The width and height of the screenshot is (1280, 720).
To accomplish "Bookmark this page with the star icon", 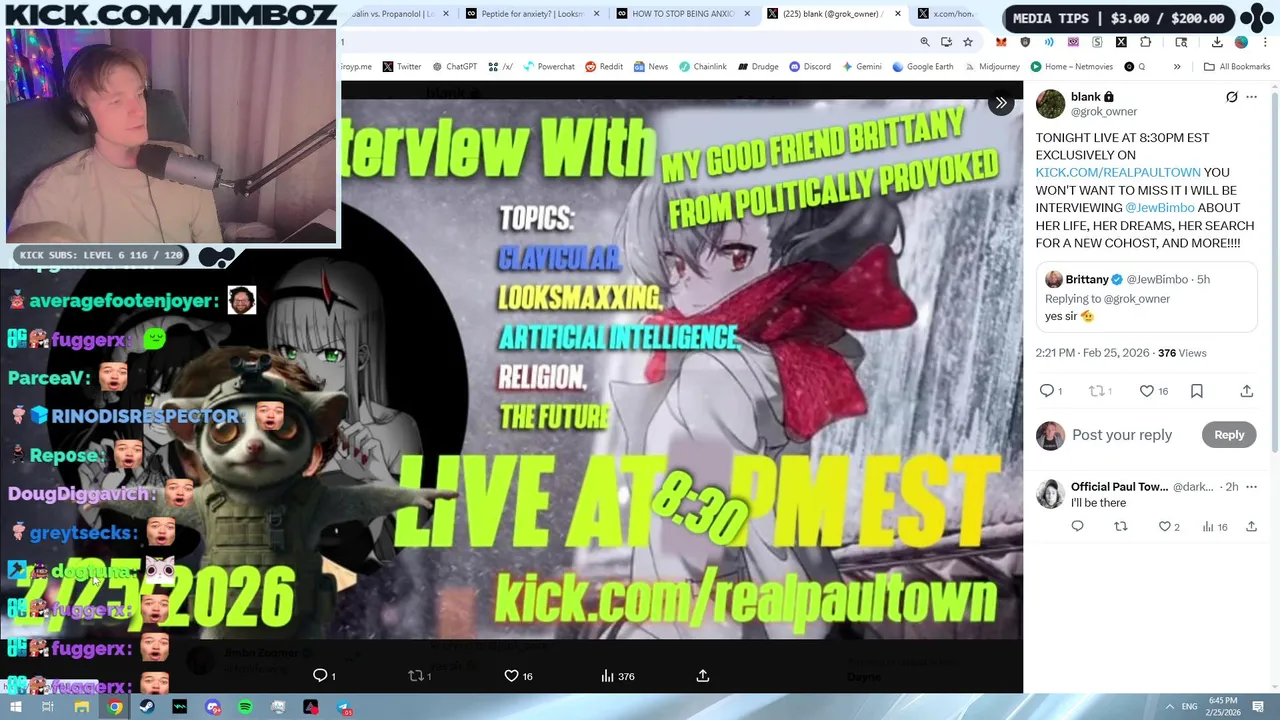I will (x=968, y=42).
